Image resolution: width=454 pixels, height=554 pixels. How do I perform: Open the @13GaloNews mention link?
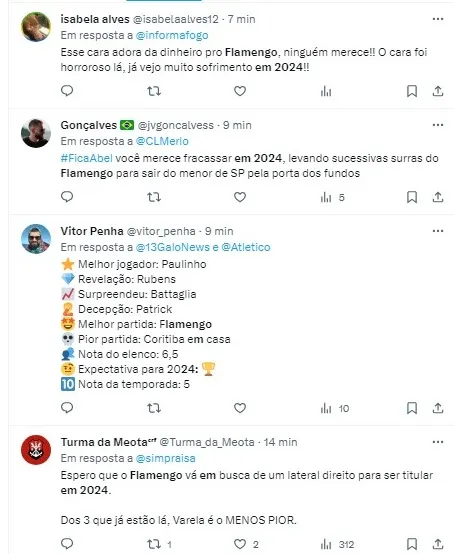click(x=173, y=247)
